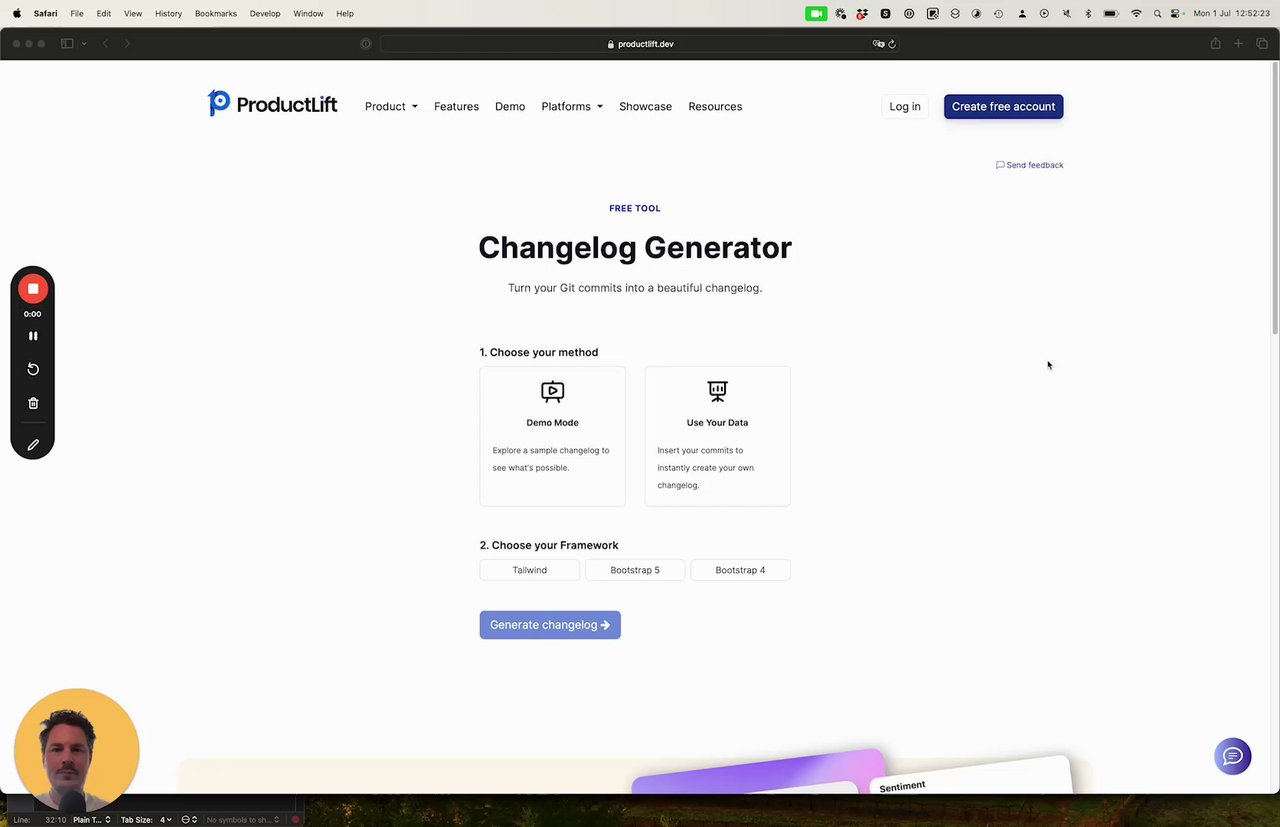This screenshot has height=827, width=1280.
Task: Reload the page in Safari
Action: (891, 44)
